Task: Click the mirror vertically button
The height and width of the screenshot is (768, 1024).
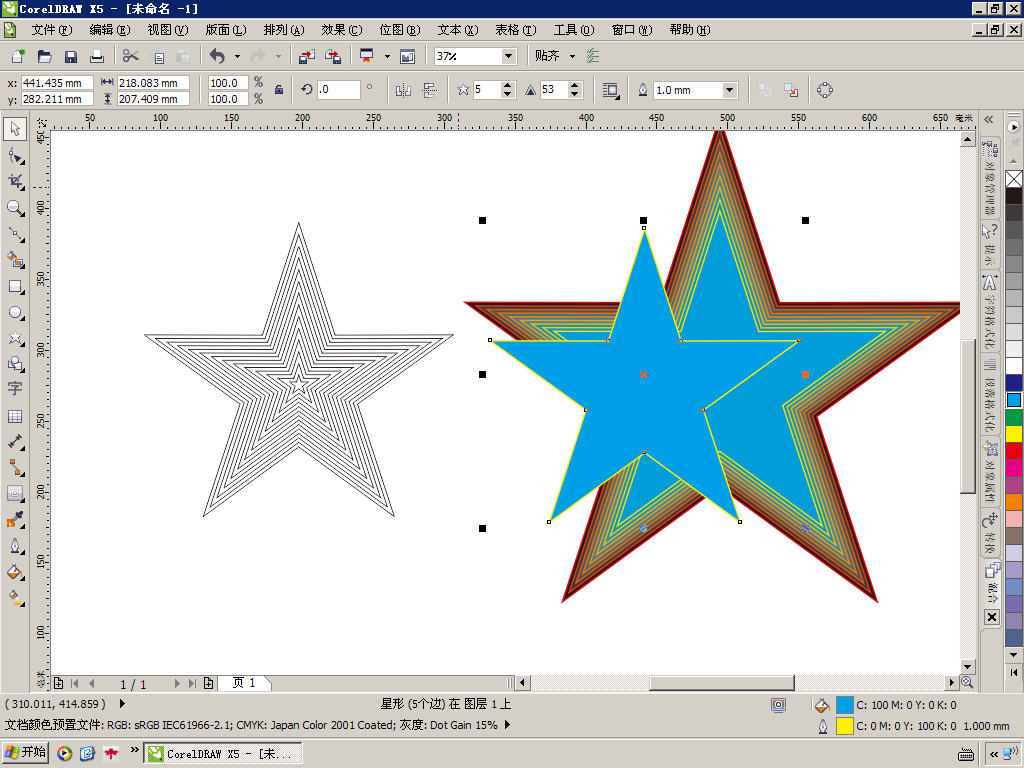Action: point(429,91)
